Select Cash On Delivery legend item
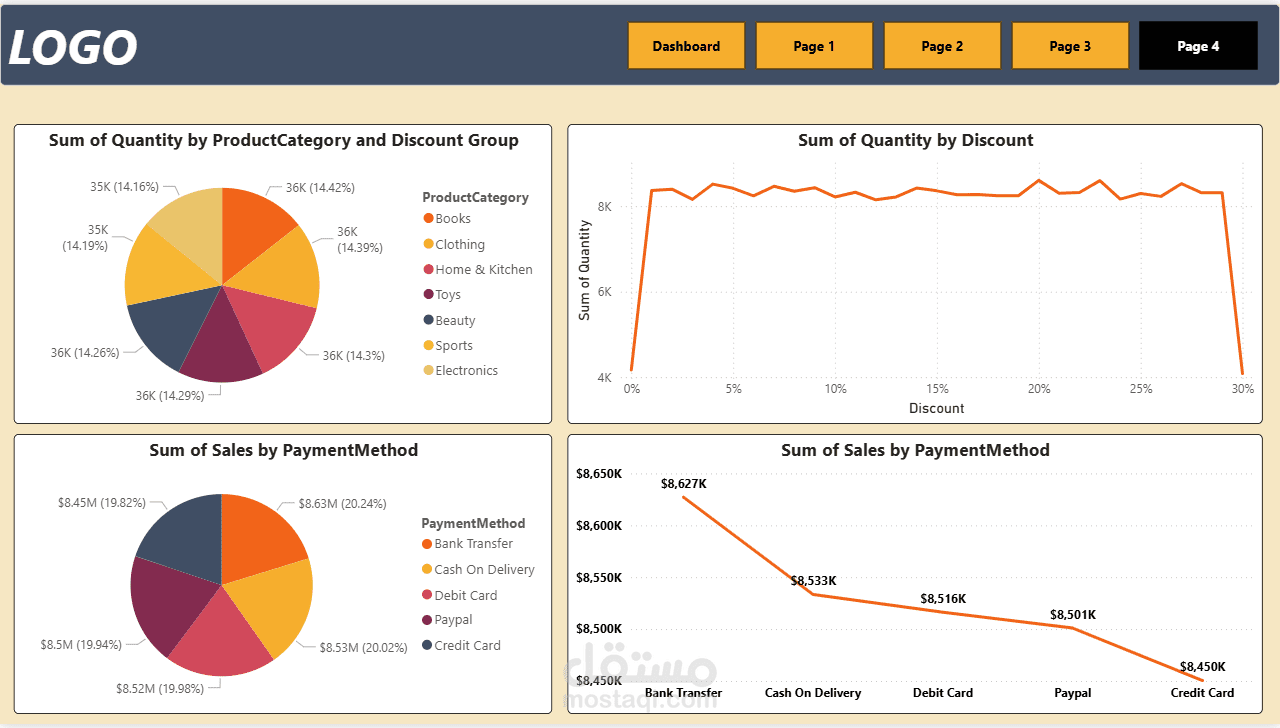Image resolution: width=1280 pixels, height=728 pixels. point(479,570)
